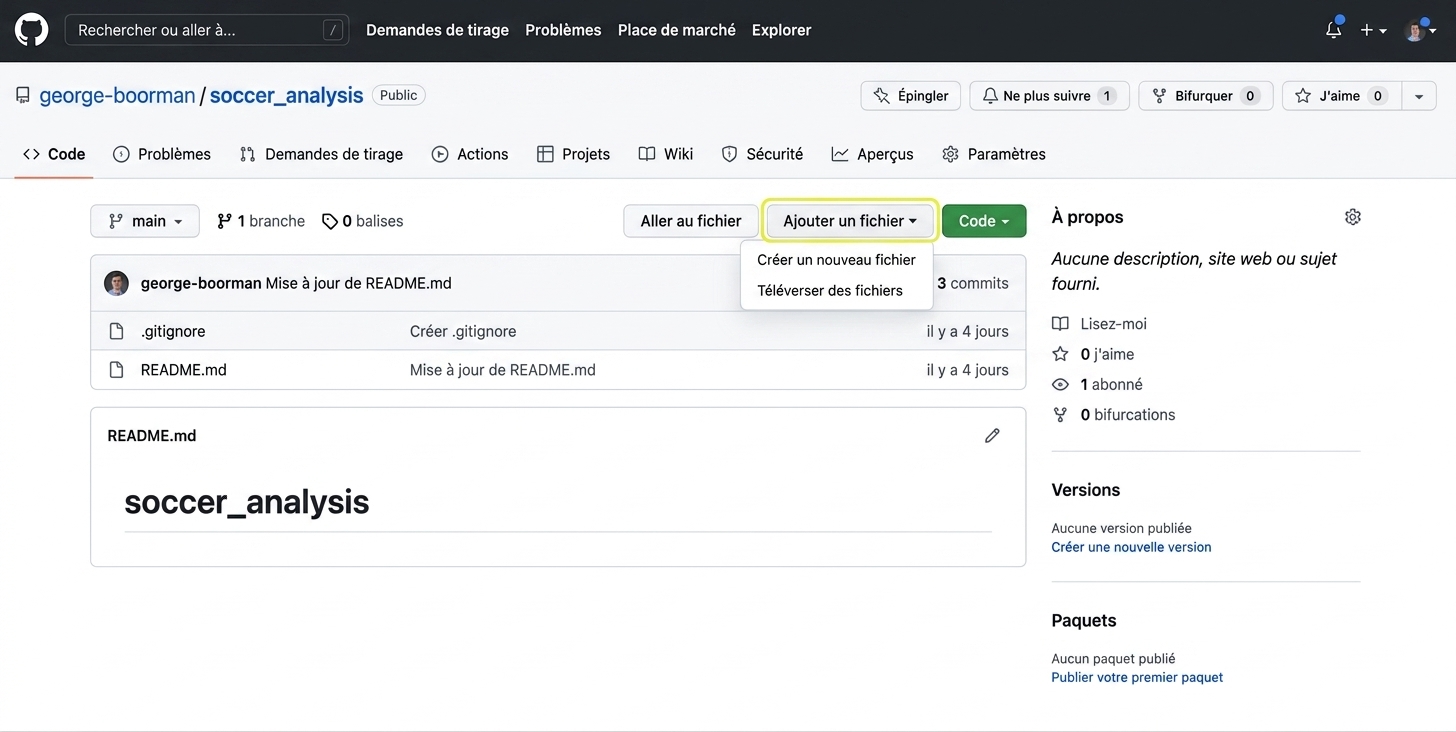The image size is (1456, 732).
Task: Click Créer une nouvelle version
Action: coord(1131,547)
